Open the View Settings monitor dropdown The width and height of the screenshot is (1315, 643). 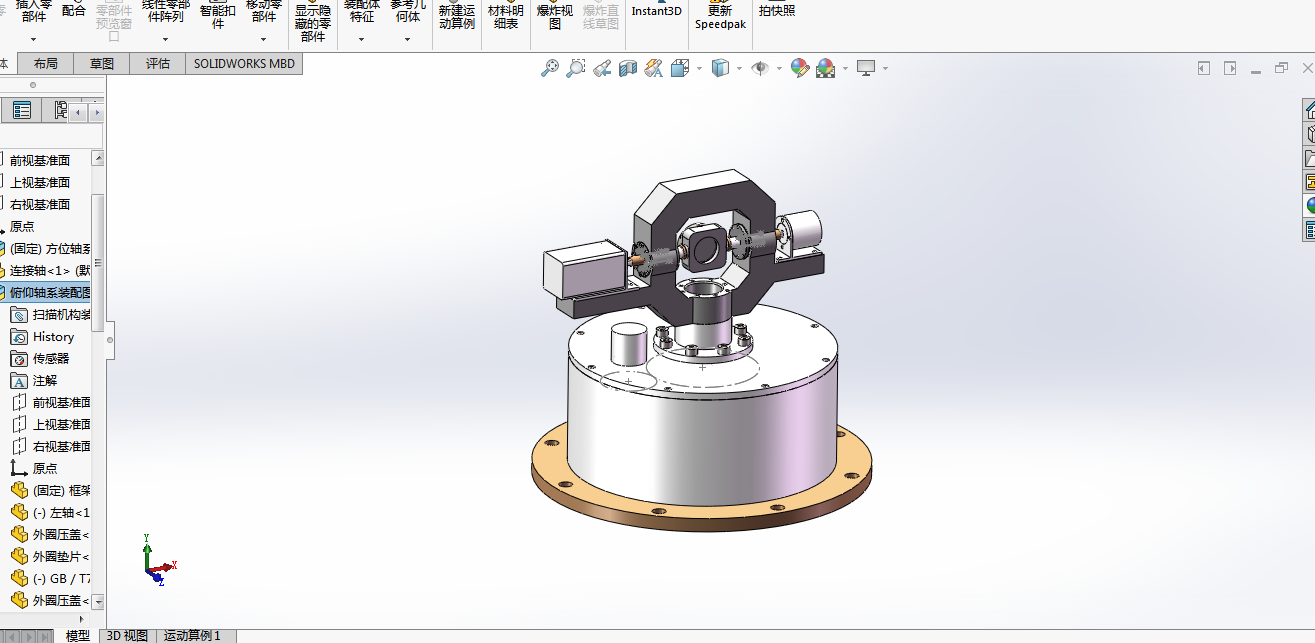coord(885,68)
